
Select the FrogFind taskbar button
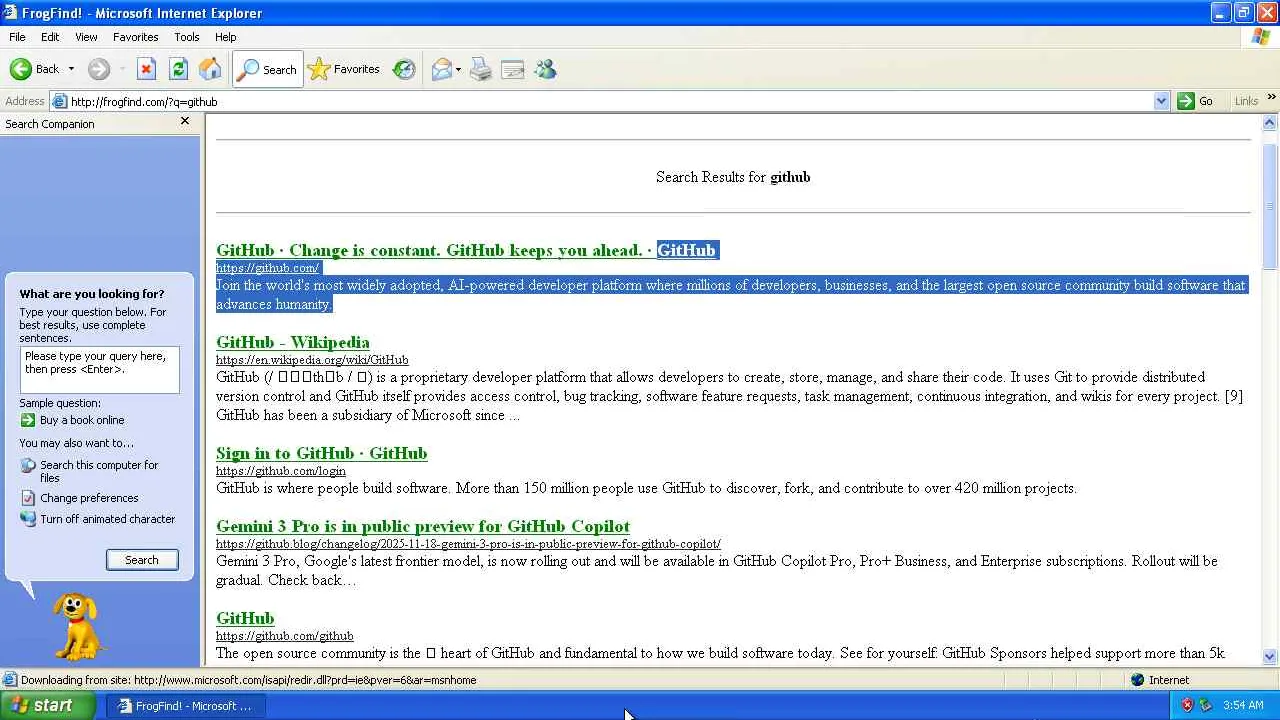click(187, 706)
